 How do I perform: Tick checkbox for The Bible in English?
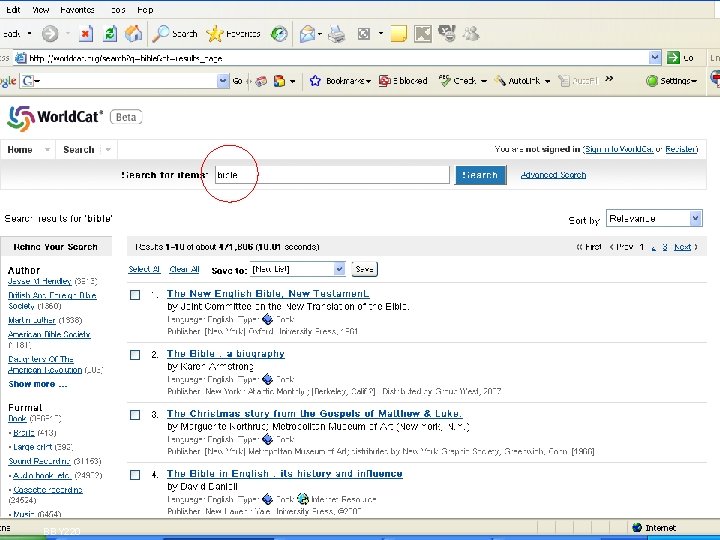[x=135, y=475]
